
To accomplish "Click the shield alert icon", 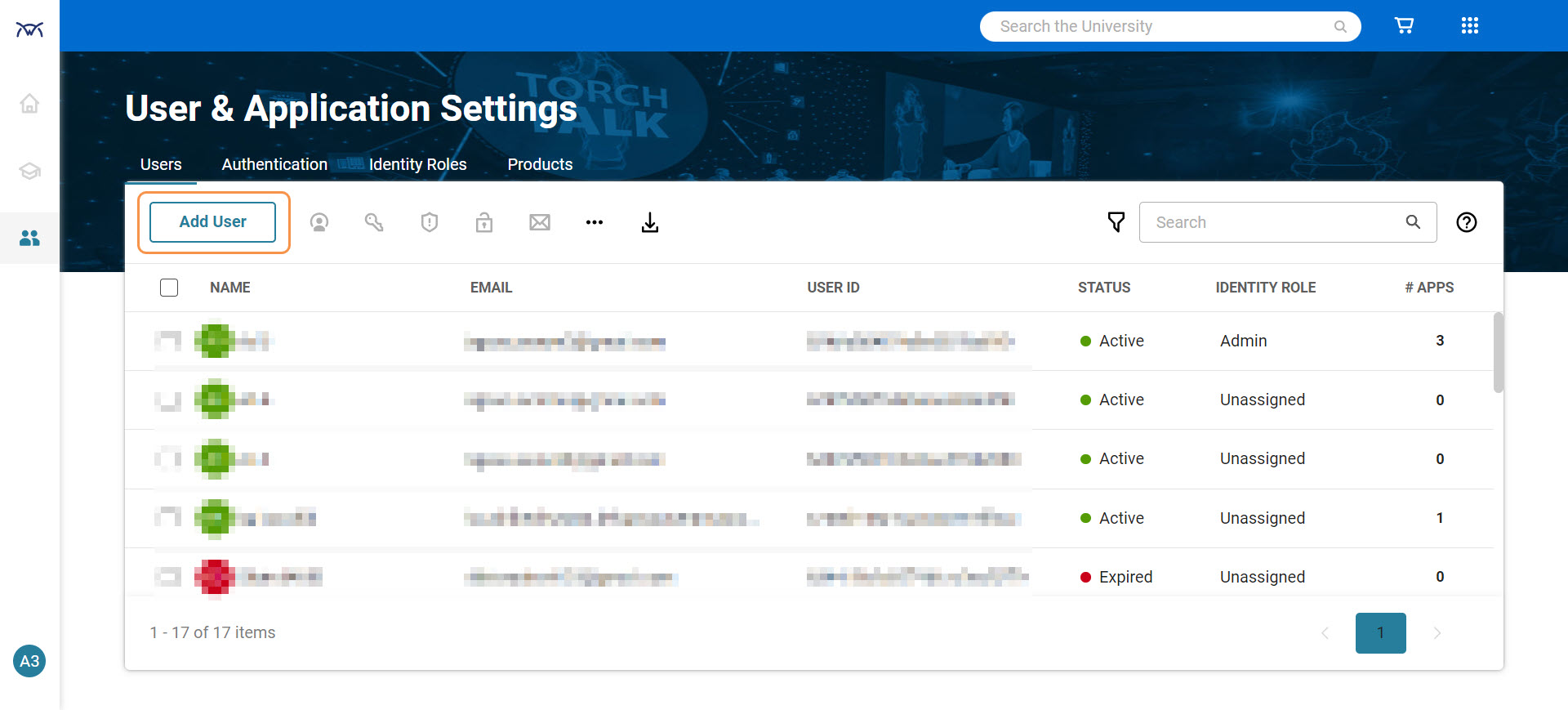I will tap(430, 222).
